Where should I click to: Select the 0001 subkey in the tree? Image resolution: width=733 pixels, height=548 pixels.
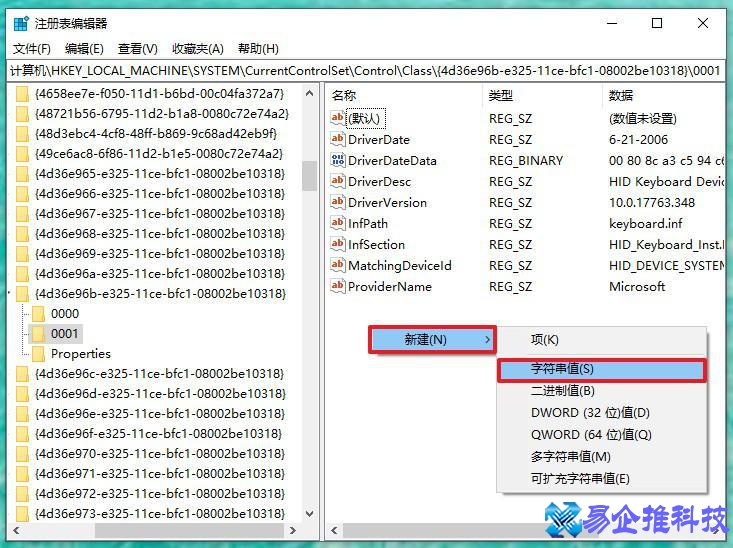tap(64, 334)
